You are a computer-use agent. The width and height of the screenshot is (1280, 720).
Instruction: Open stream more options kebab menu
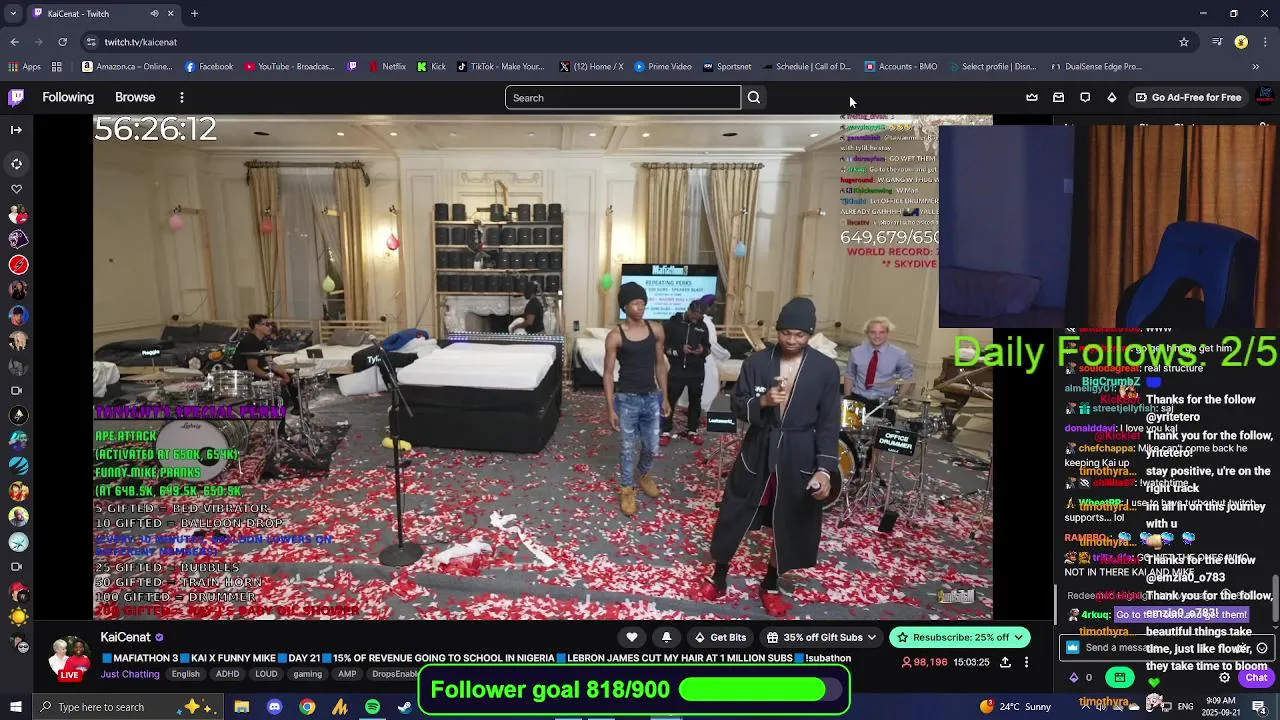tap(1026, 662)
